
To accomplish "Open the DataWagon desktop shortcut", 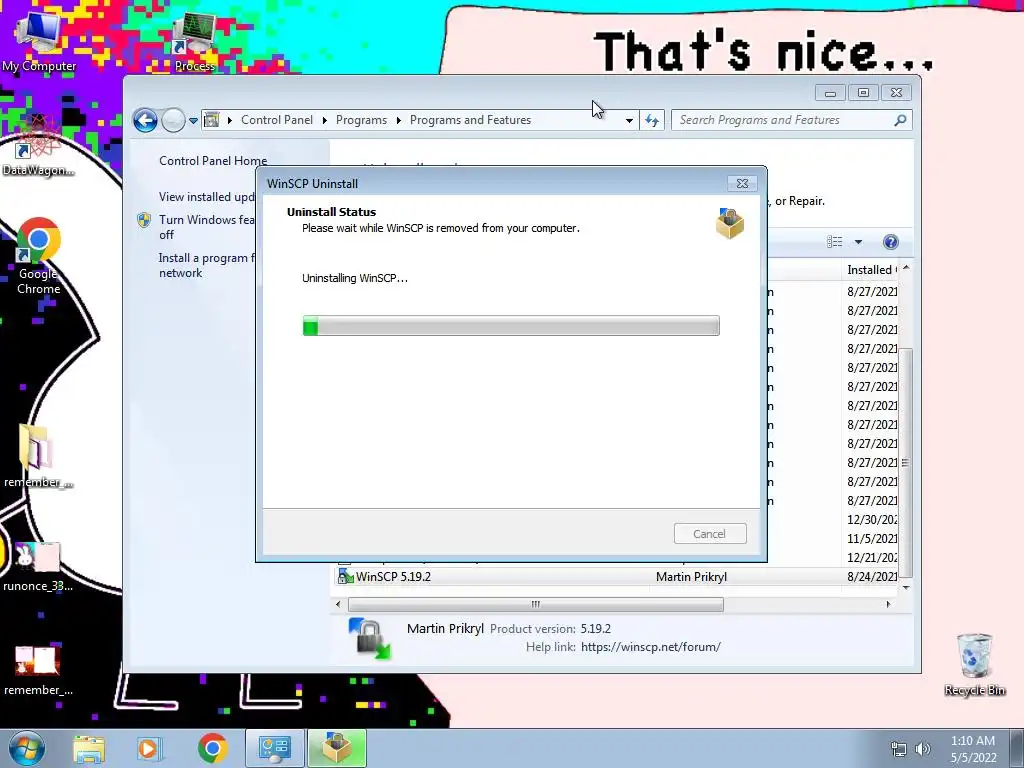I will pos(38,146).
